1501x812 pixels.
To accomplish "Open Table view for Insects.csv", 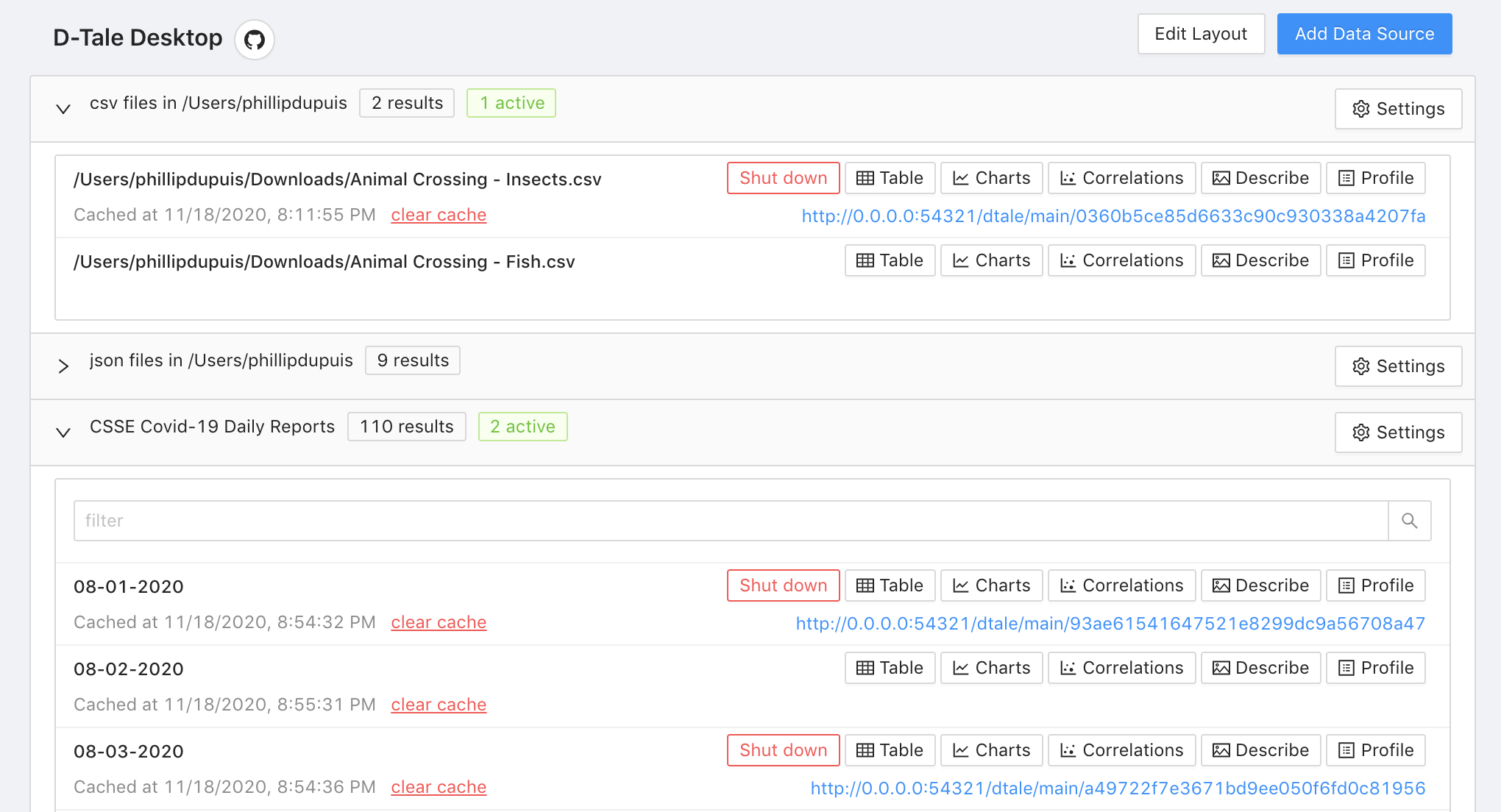I will pyautogui.click(x=890, y=178).
